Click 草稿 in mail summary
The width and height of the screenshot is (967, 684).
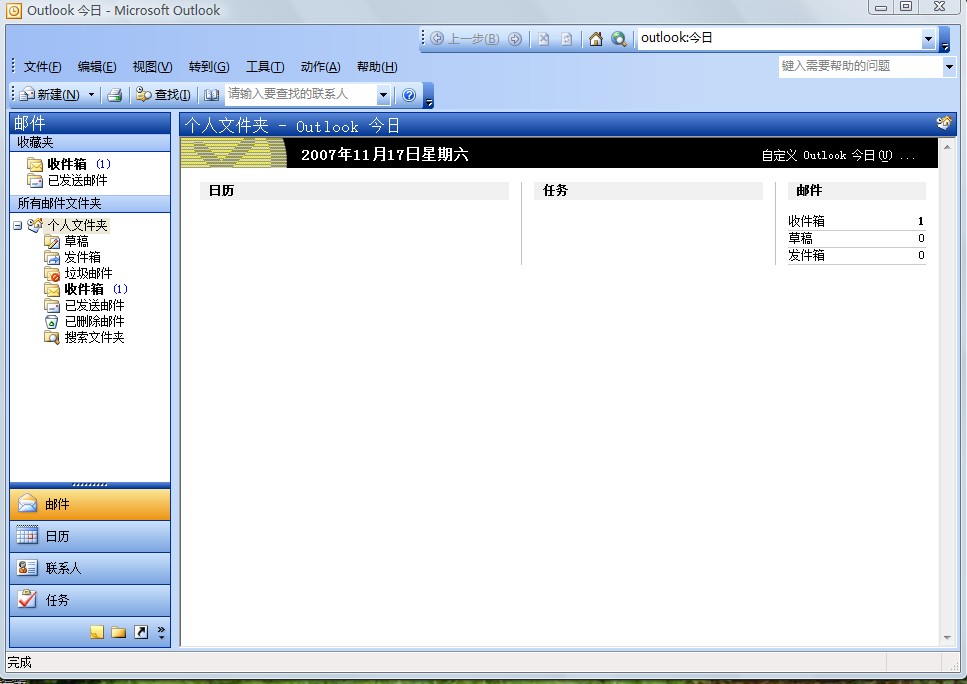[800, 238]
